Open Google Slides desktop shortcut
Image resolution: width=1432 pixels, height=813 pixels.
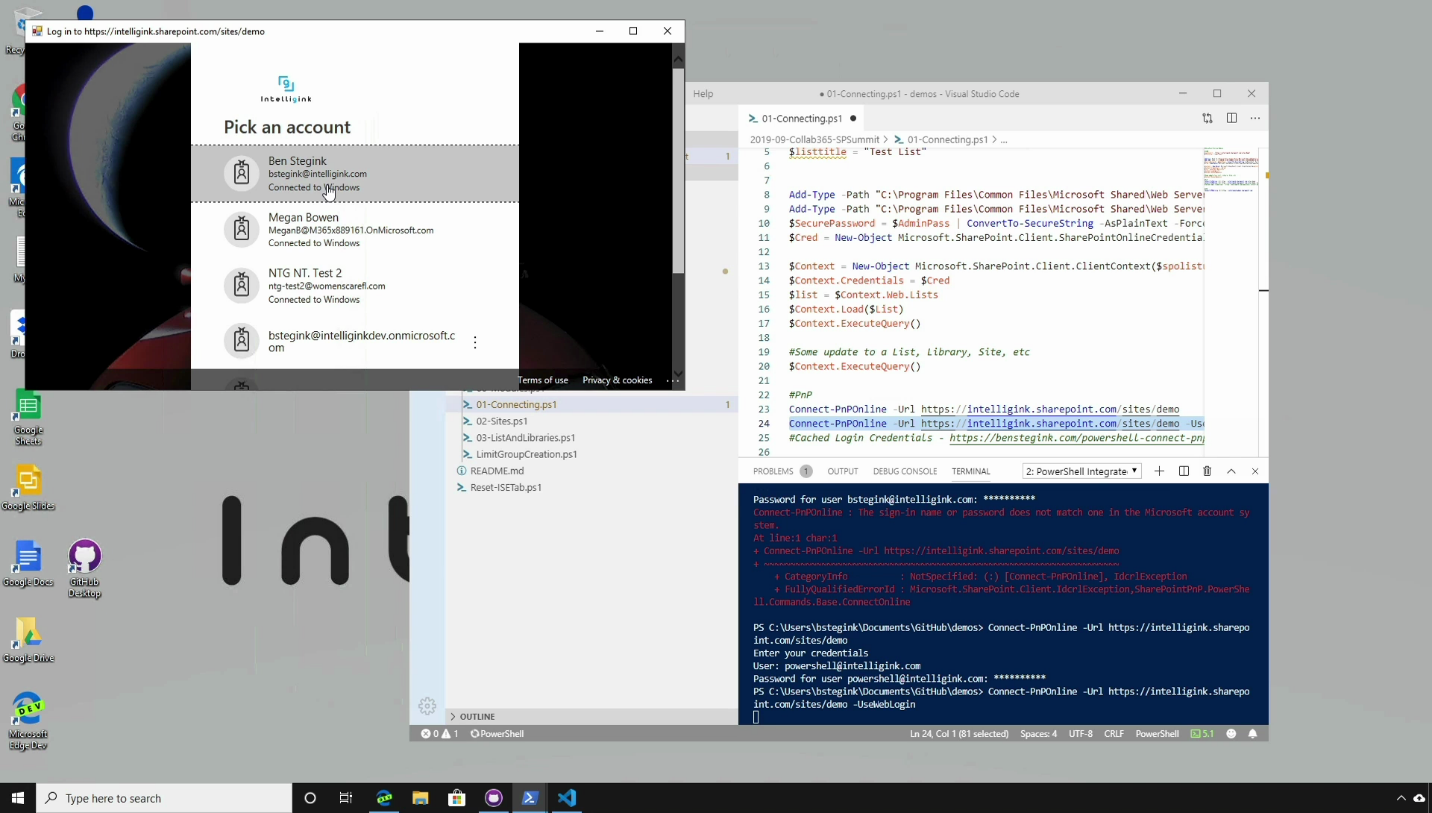[28, 489]
